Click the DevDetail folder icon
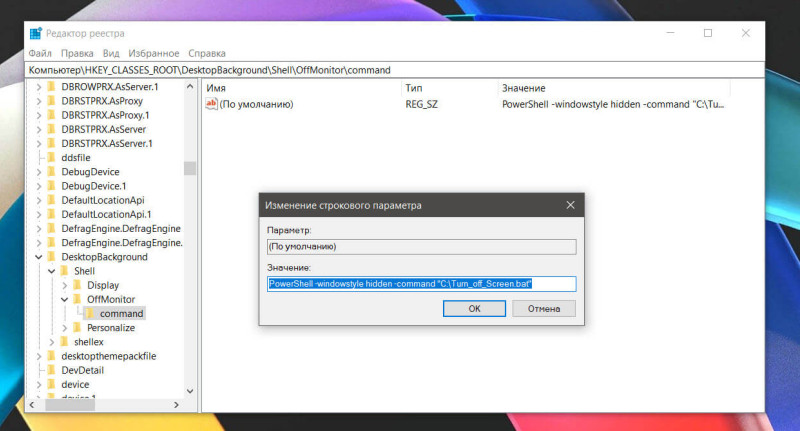Screen dimensions: 800x431 (51, 370)
